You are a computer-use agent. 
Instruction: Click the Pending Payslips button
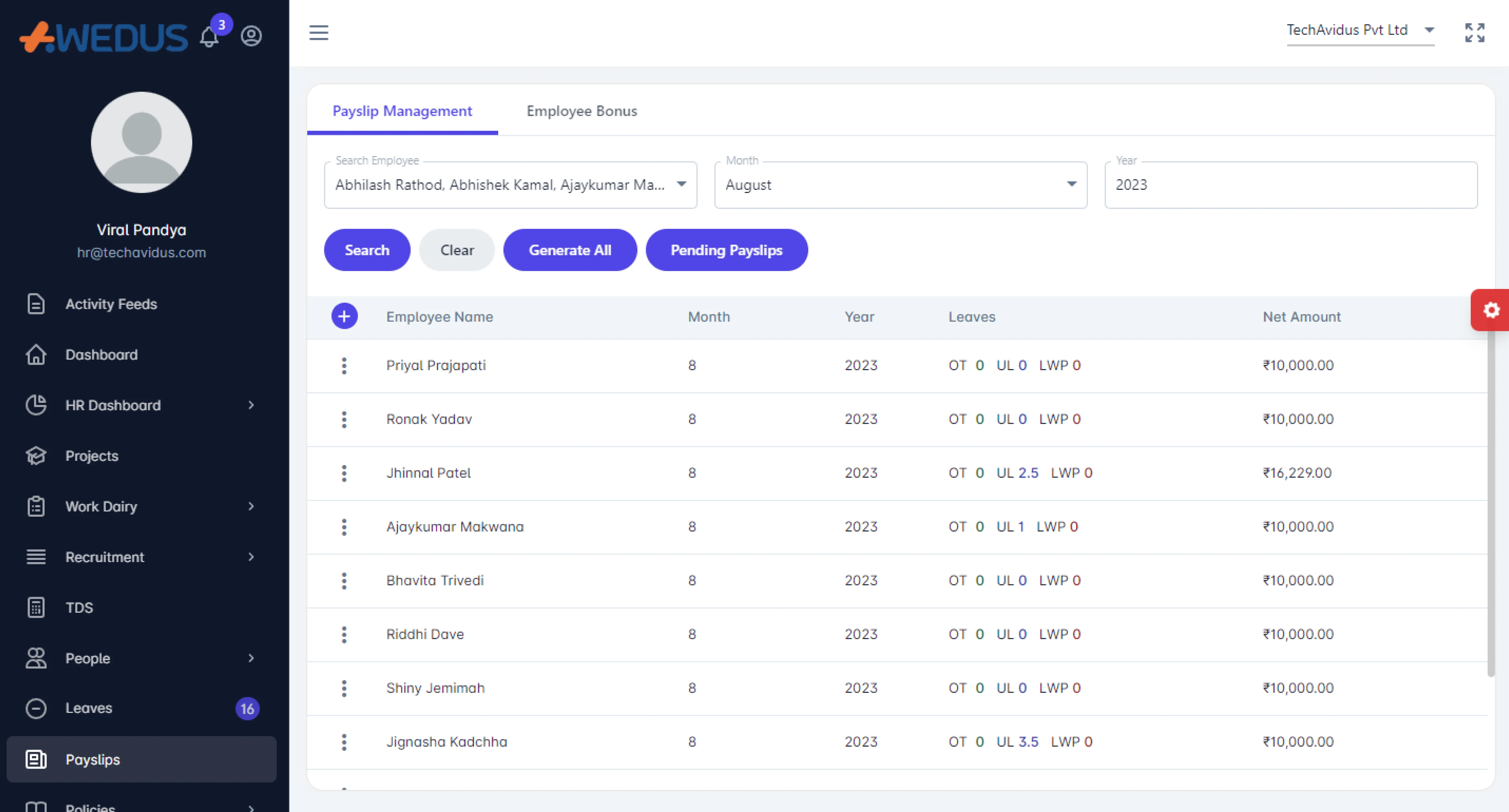pos(726,250)
